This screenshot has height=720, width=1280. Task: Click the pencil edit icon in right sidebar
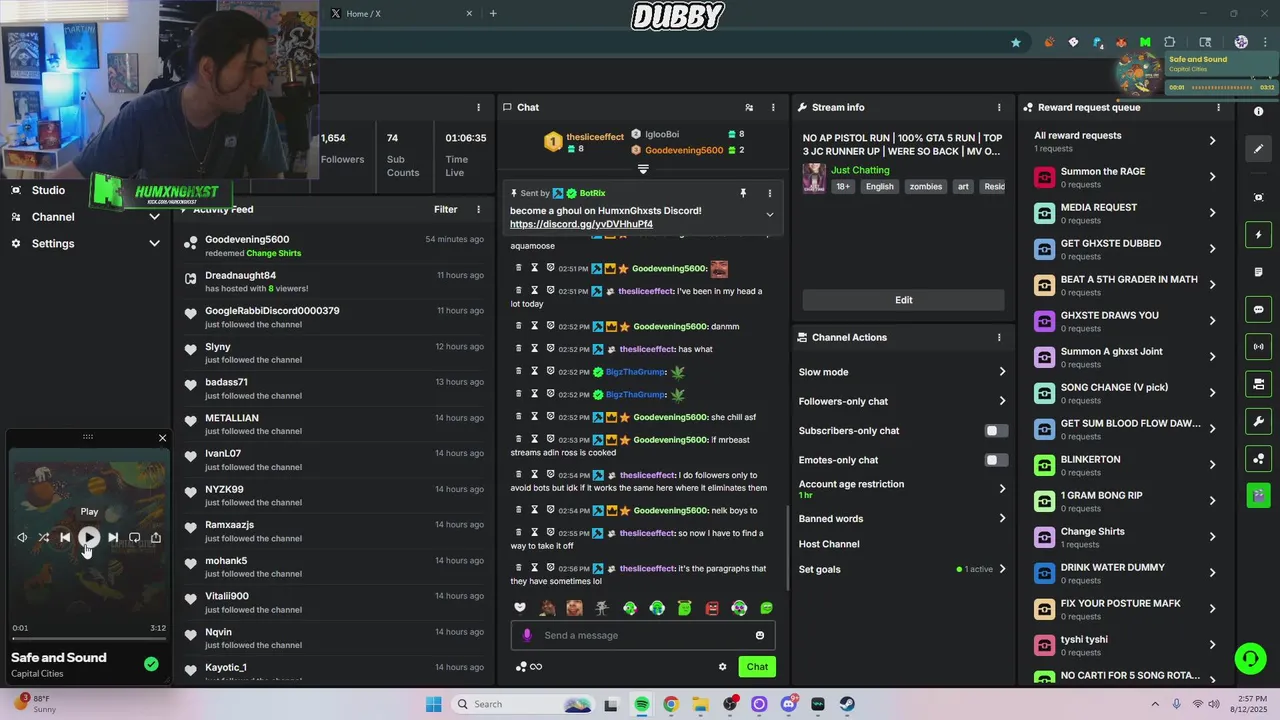point(1259,149)
